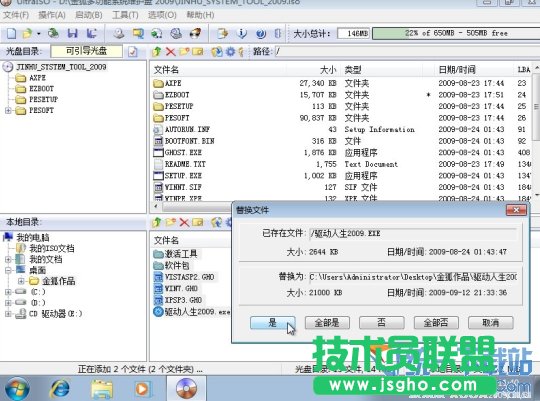Click the New Folder icon in the local toolbar

coord(170,222)
